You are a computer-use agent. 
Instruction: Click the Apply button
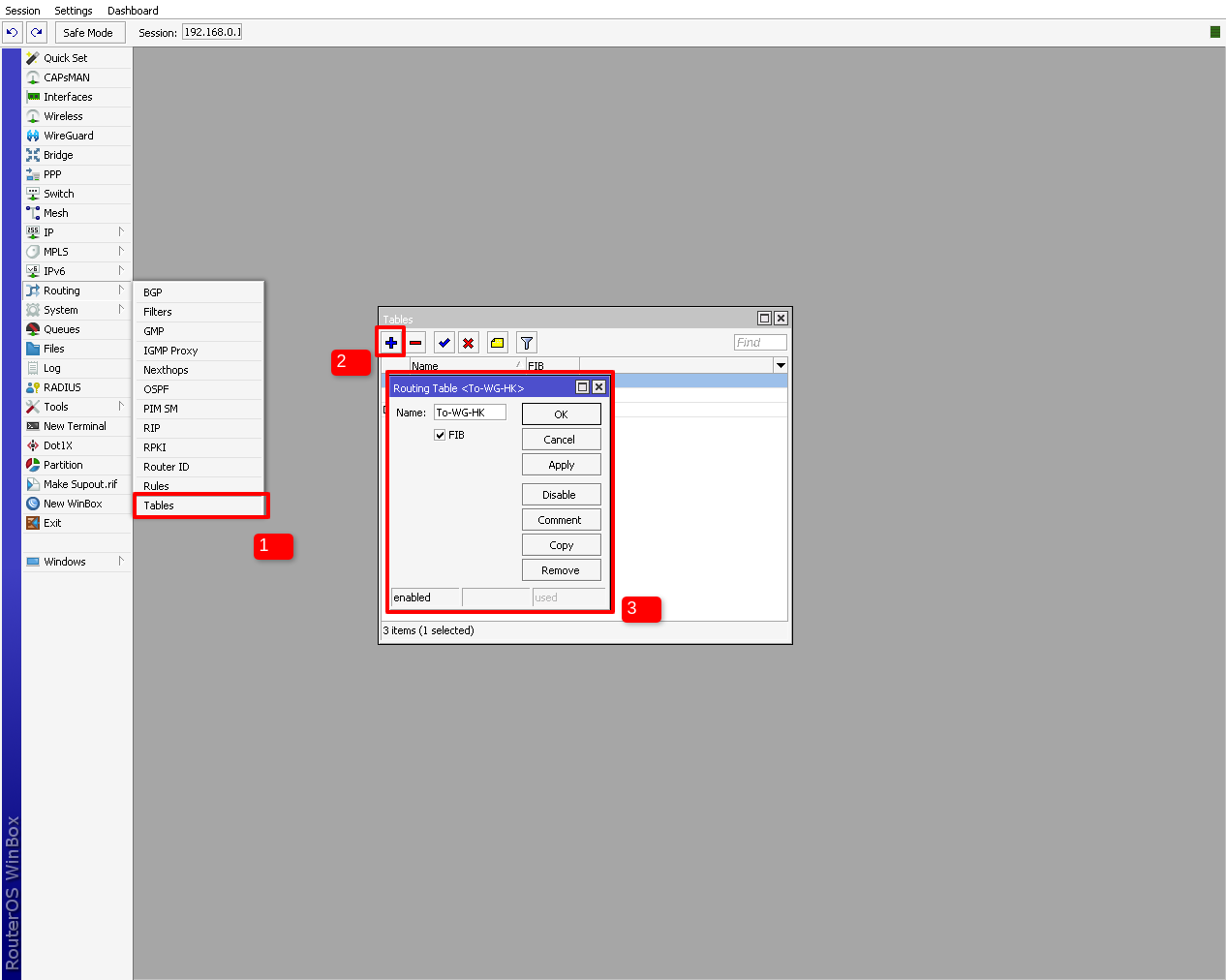(x=561, y=465)
